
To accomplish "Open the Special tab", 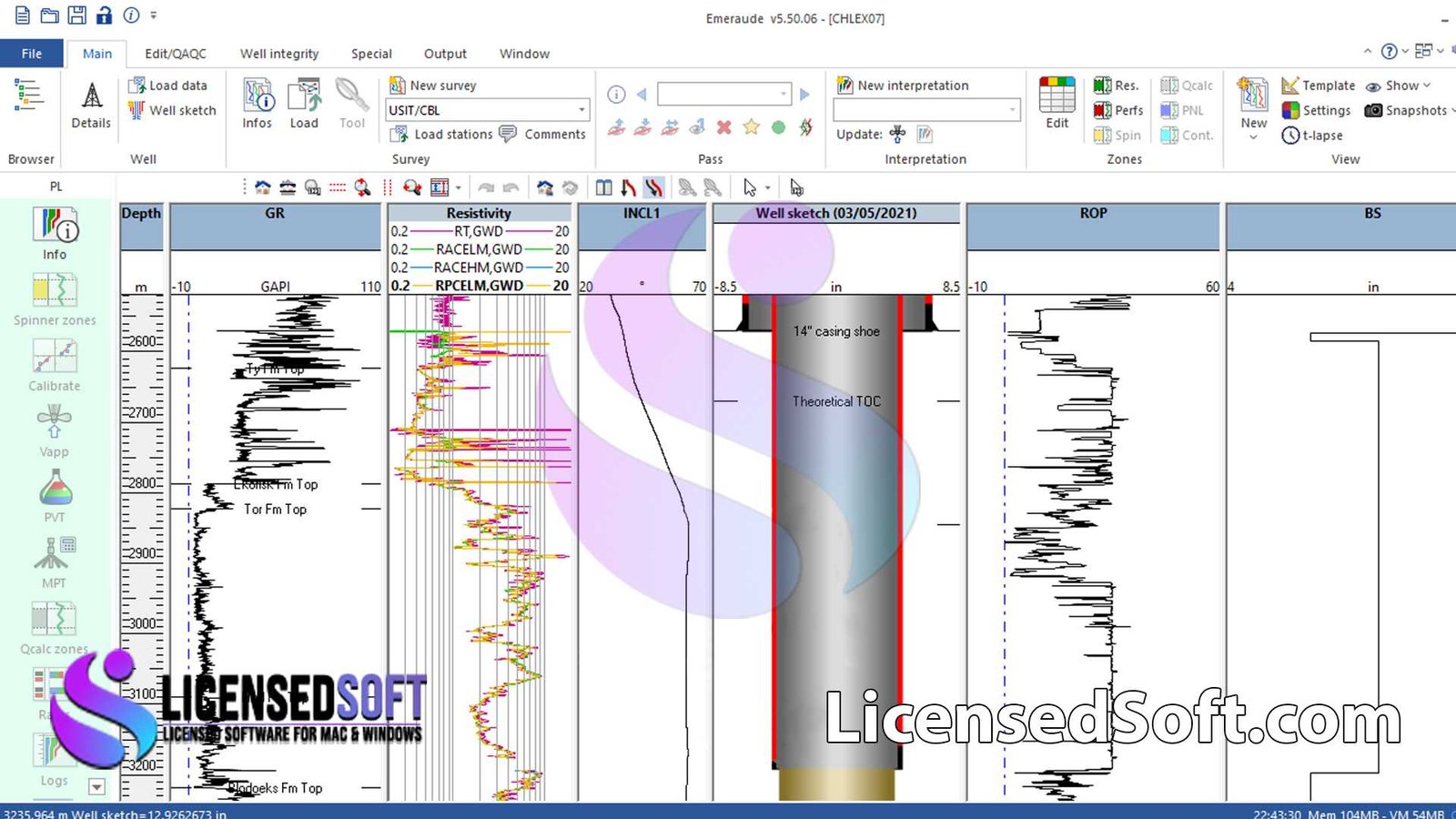I will [371, 54].
